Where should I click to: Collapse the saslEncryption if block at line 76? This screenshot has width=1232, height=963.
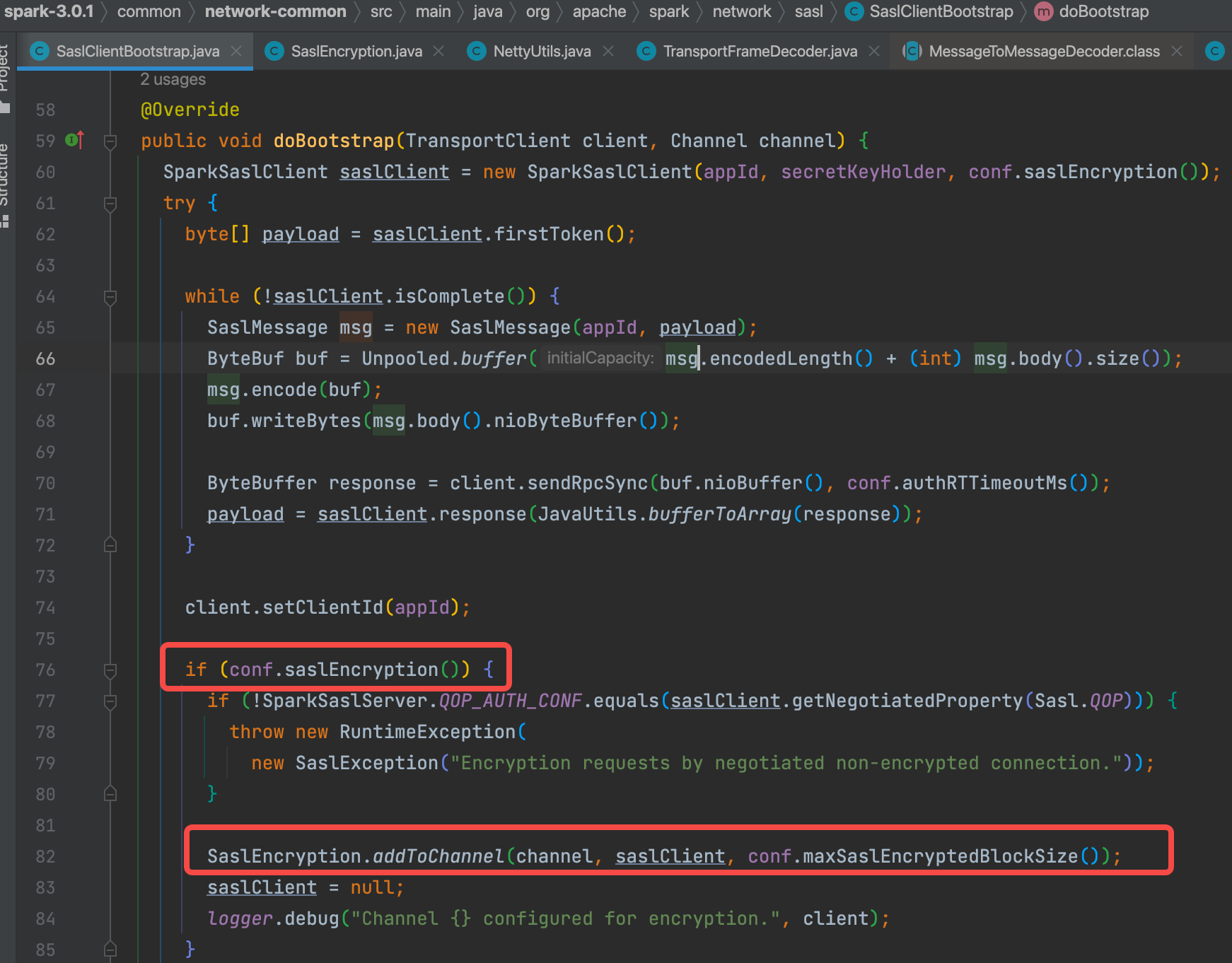pyautogui.click(x=110, y=670)
